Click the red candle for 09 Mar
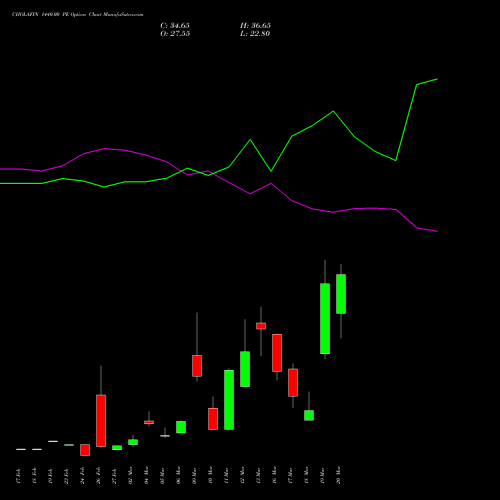500x500 pixels. pos(197,366)
